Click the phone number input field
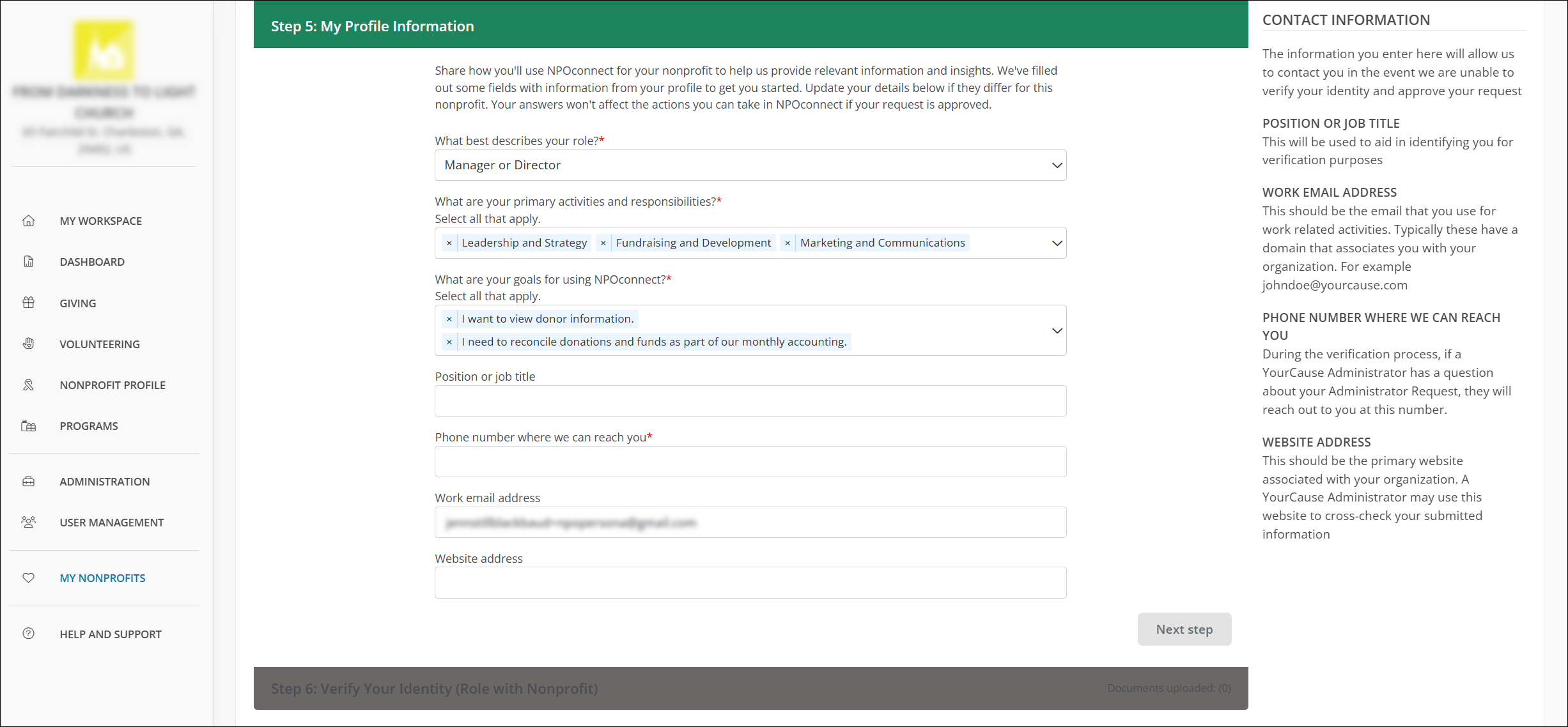Viewport: 1568px width, 727px height. pyautogui.click(x=750, y=462)
